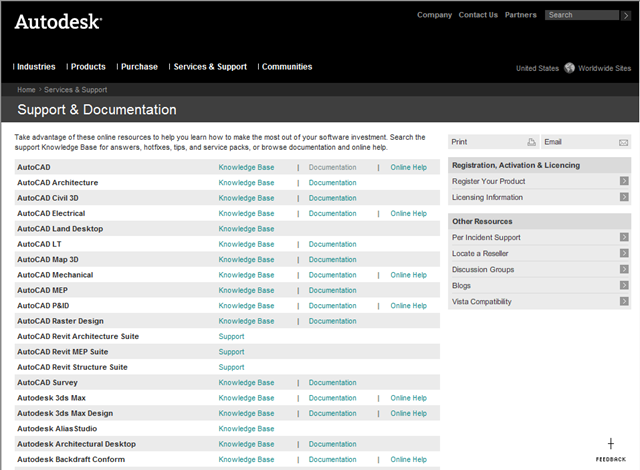Open Online Help for AutoCAD Electrical
This screenshot has width=640, height=470.
(x=408, y=213)
